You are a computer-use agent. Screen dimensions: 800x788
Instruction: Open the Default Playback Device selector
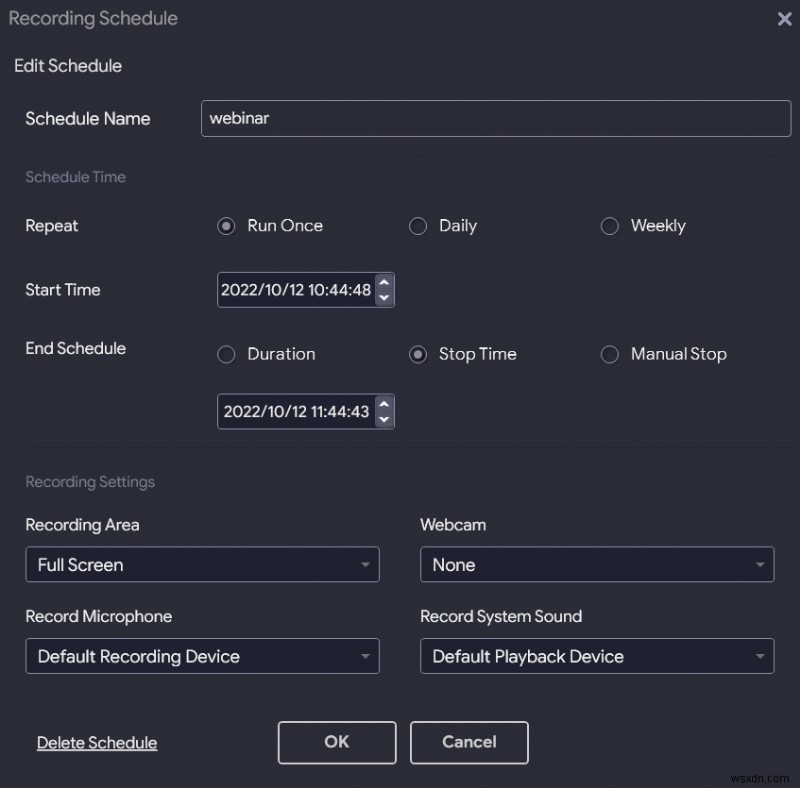pyautogui.click(x=595, y=656)
